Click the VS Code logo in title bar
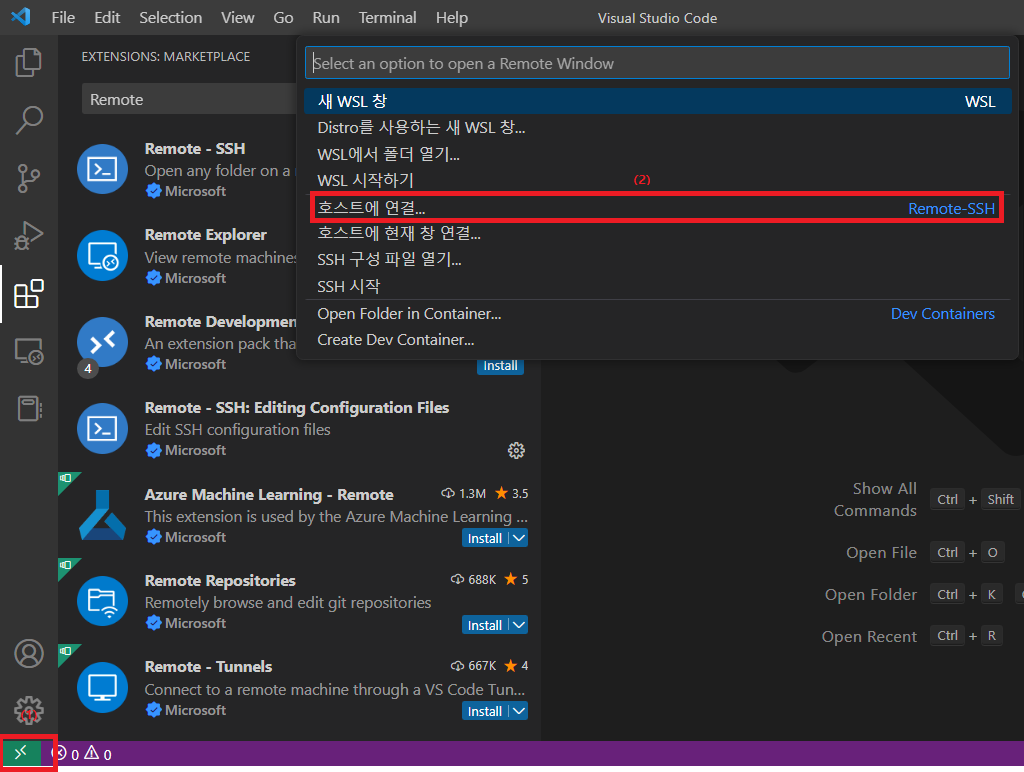This screenshot has height=772, width=1024. point(21,16)
